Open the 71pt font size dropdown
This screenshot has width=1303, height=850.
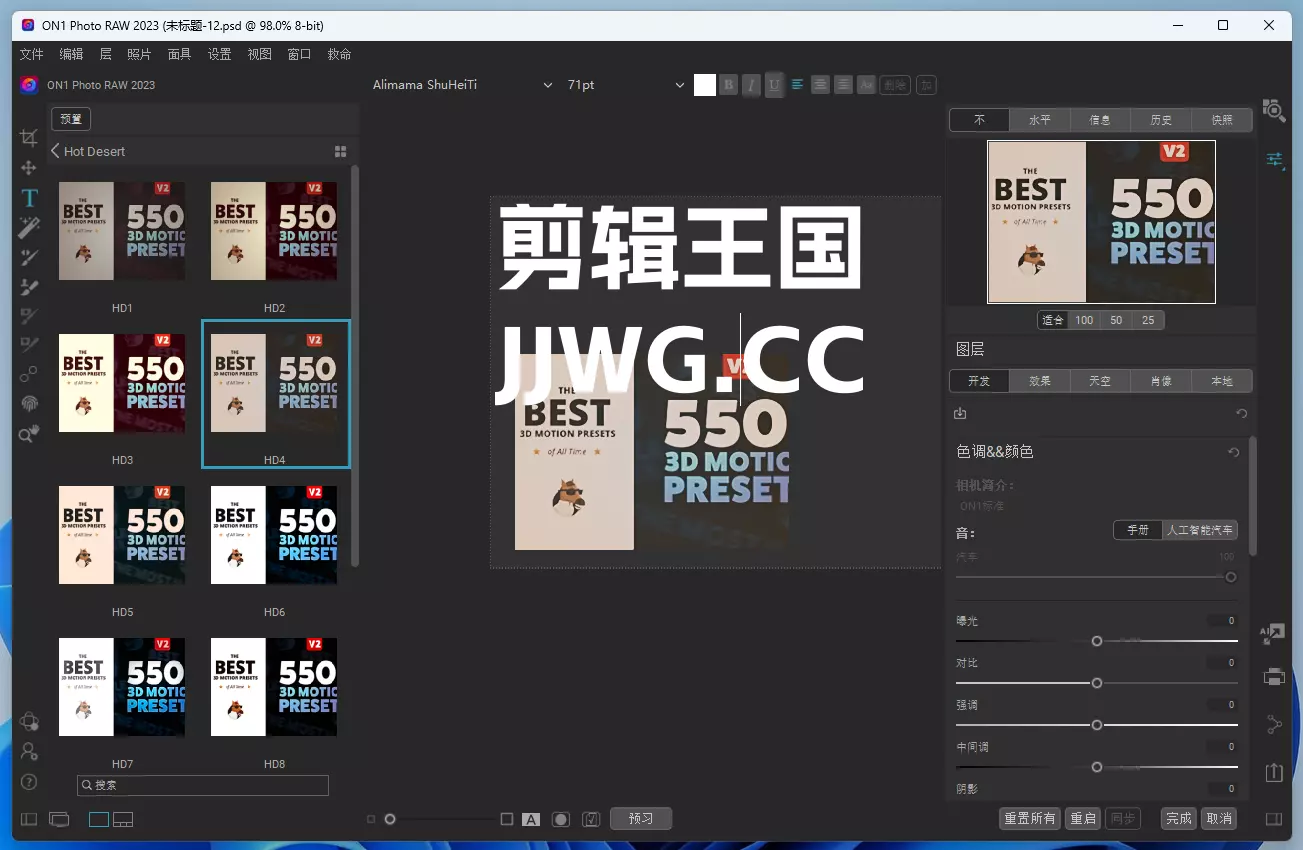tap(625, 85)
